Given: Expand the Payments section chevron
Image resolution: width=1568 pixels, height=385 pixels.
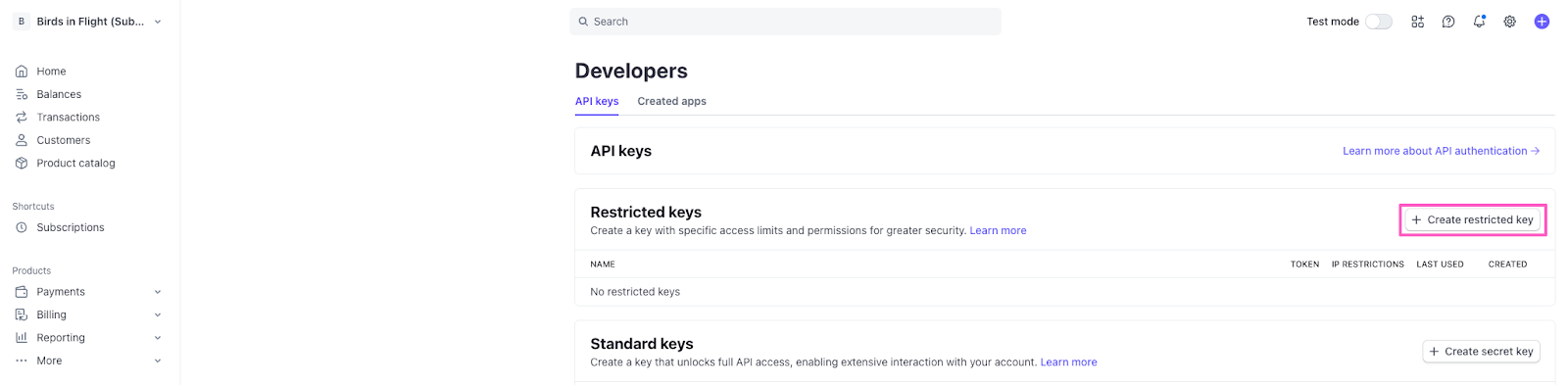Looking at the screenshot, I should [158, 292].
